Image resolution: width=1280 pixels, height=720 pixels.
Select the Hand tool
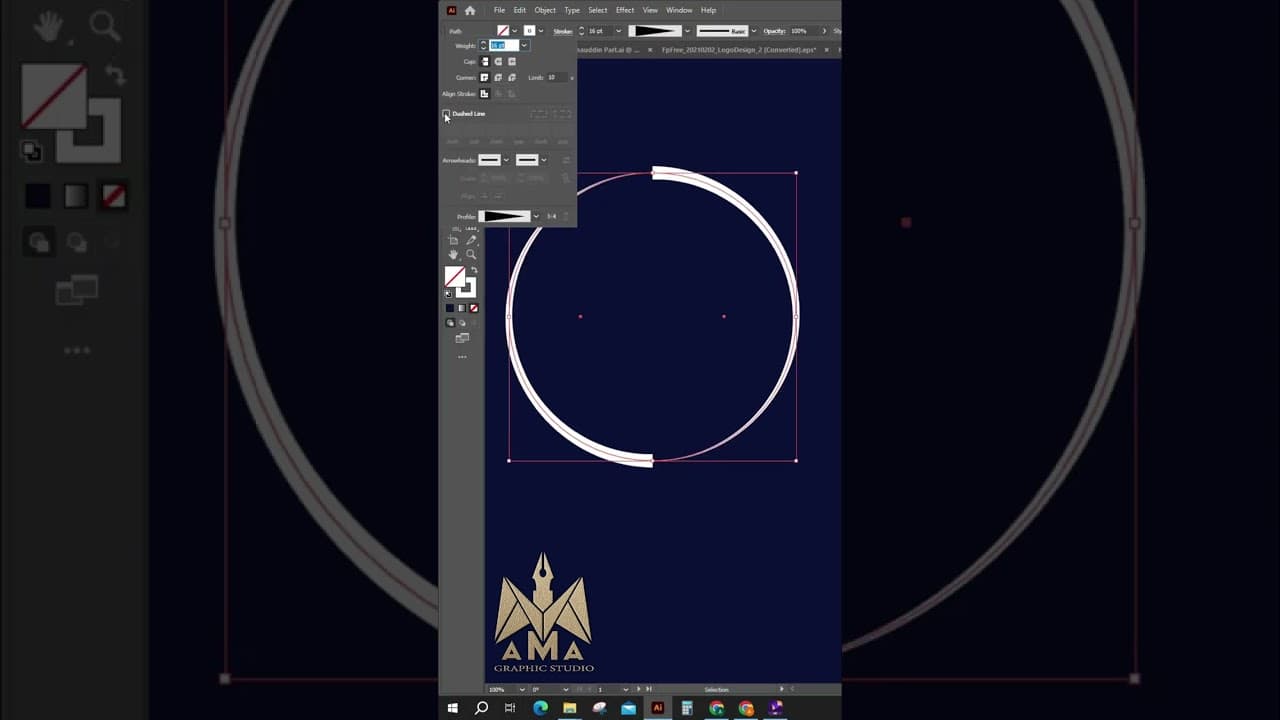pyautogui.click(x=453, y=255)
